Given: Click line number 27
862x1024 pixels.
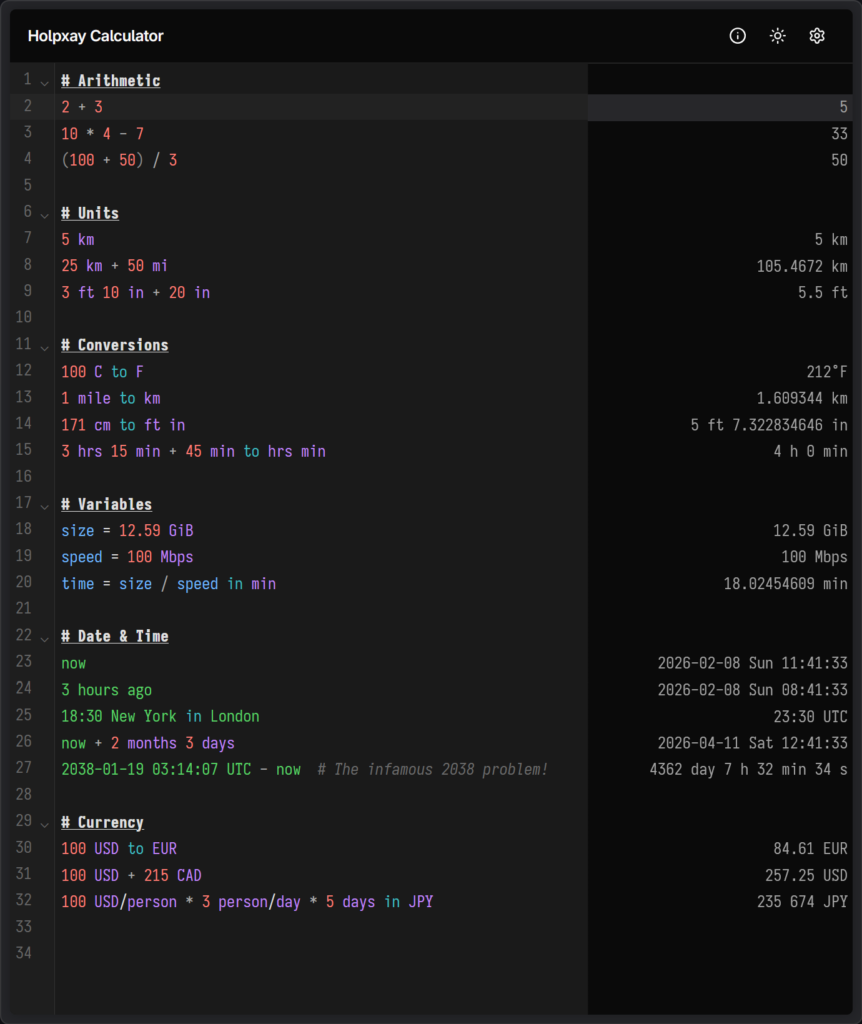Looking at the screenshot, I should tap(22, 769).
